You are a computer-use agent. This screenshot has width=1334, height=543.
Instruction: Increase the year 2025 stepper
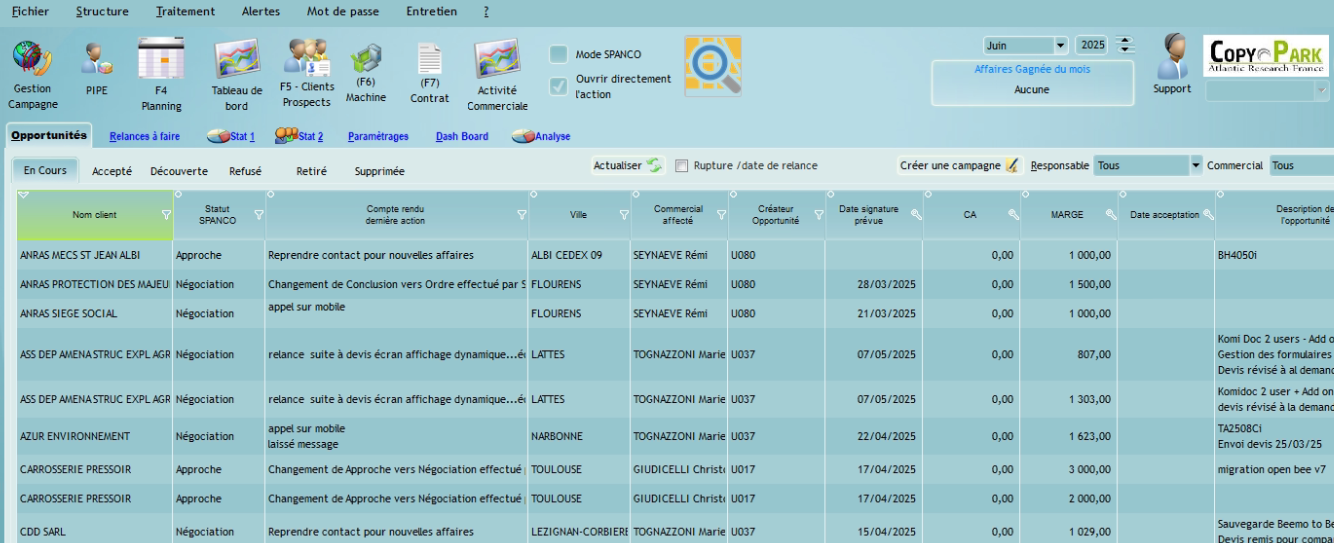[x=1126, y=41]
